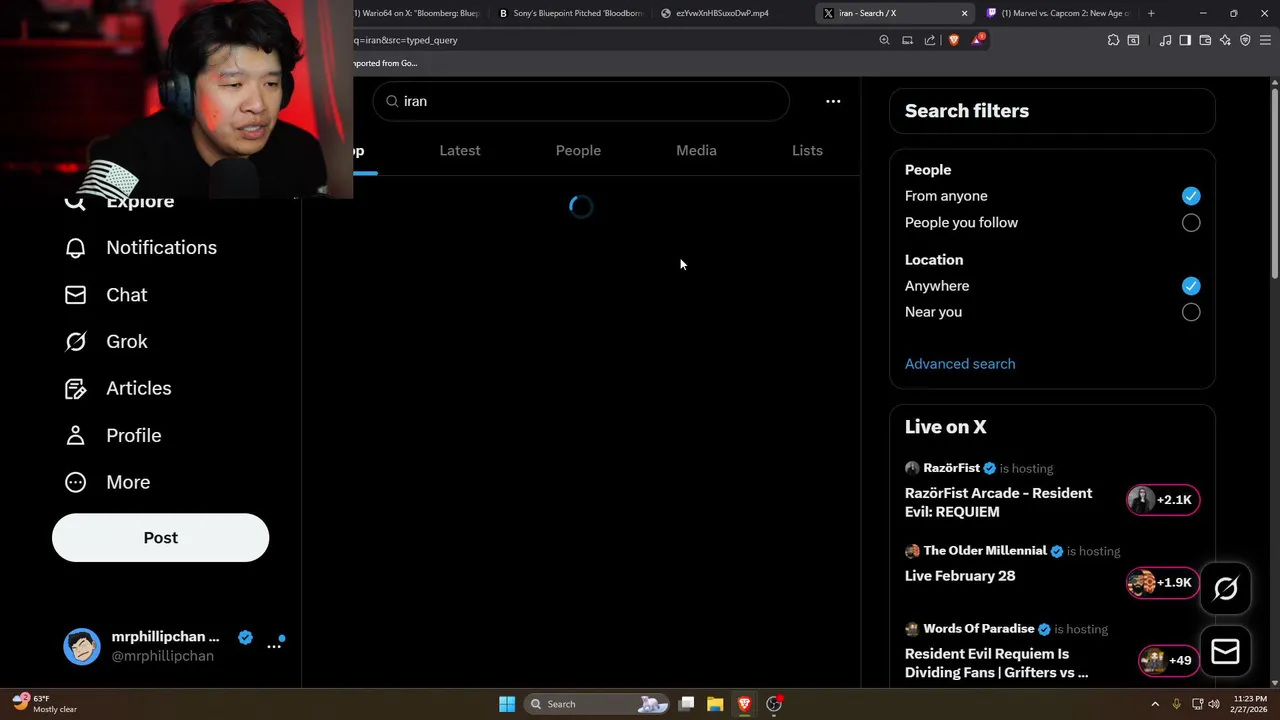The height and width of the screenshot is (720, 1280).
Task: Open Grok from the left sidebar
Action: click(105, 341)
